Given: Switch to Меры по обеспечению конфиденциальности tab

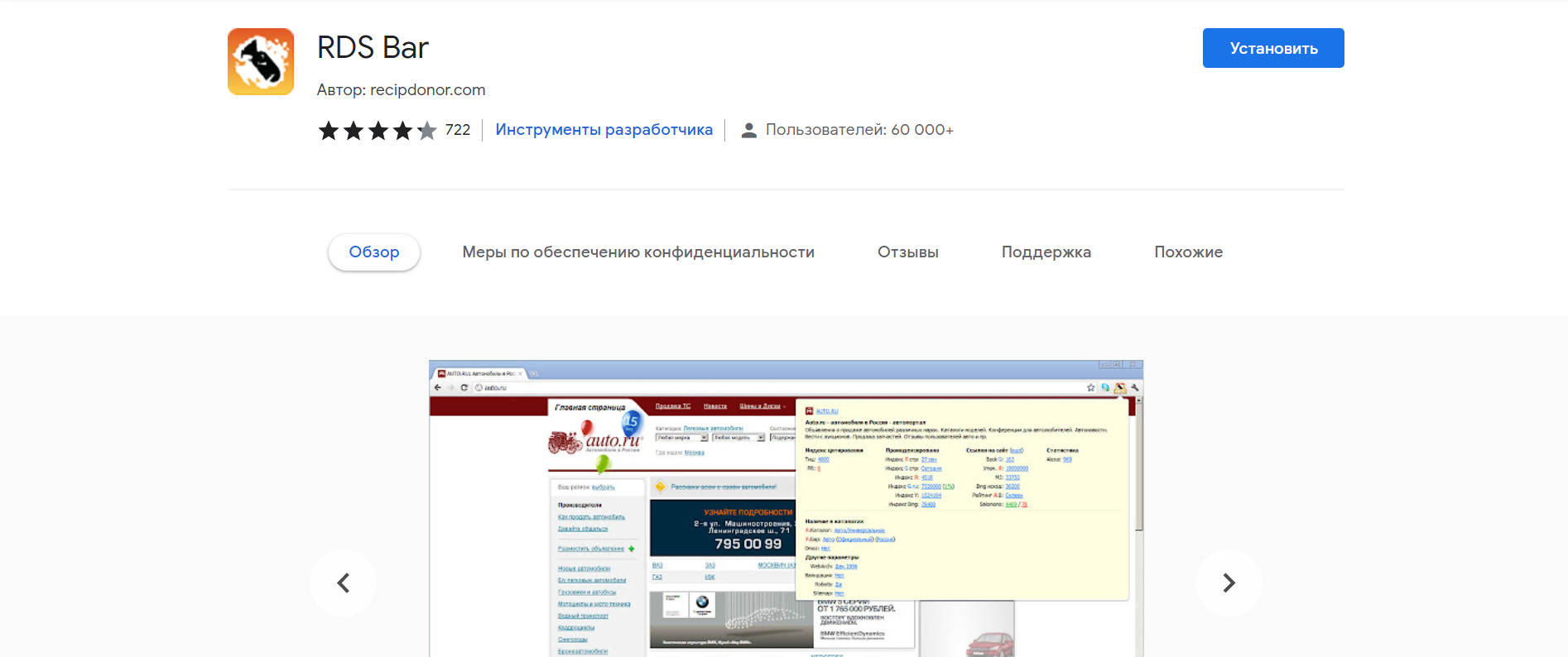Looking at the screenshot, I should pos(638,252).
